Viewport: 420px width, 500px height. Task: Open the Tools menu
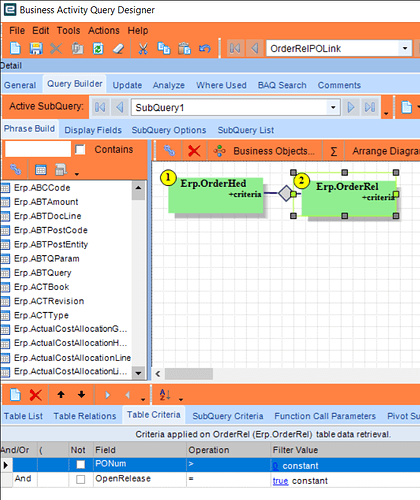(x=68, y=31)
